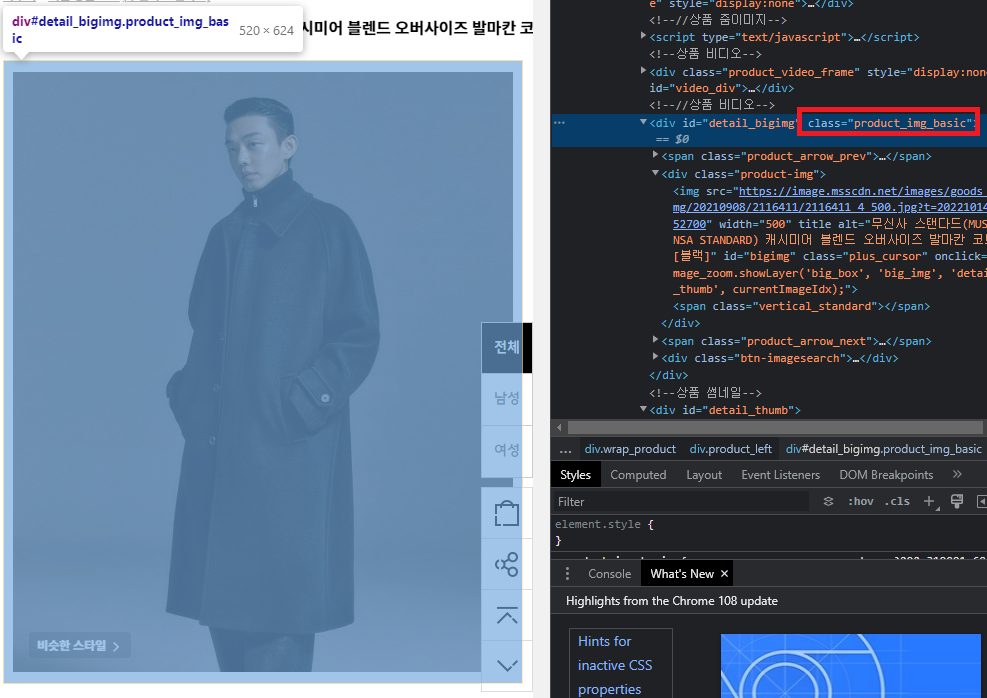Click the blue What's New preview thumbnail

point(853,666)
